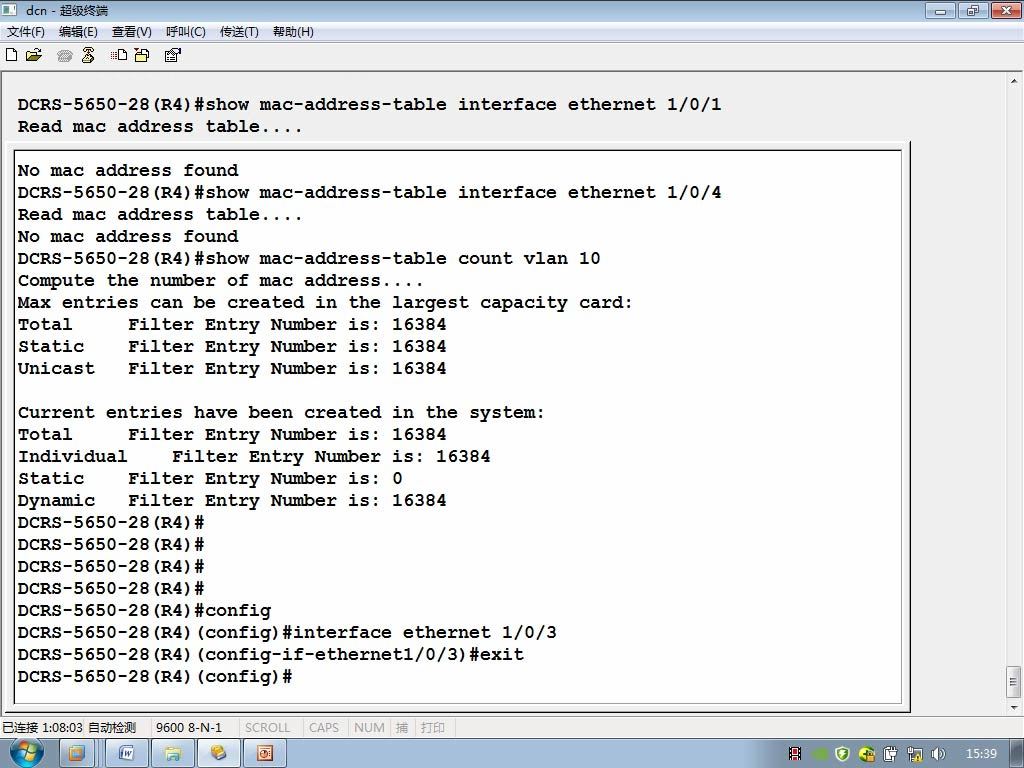Click the red film strip tray icon

795,754
